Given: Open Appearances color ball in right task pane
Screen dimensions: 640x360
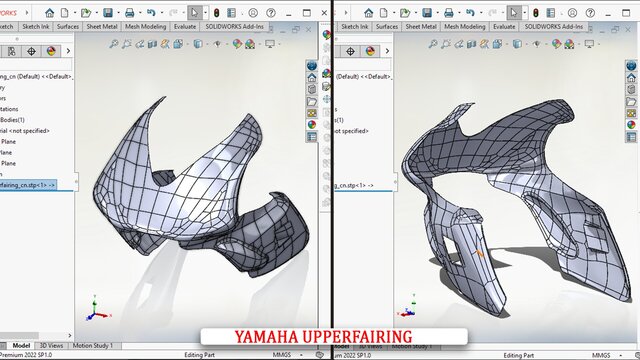Looking at the screenshot, I should tap(631, 125).
